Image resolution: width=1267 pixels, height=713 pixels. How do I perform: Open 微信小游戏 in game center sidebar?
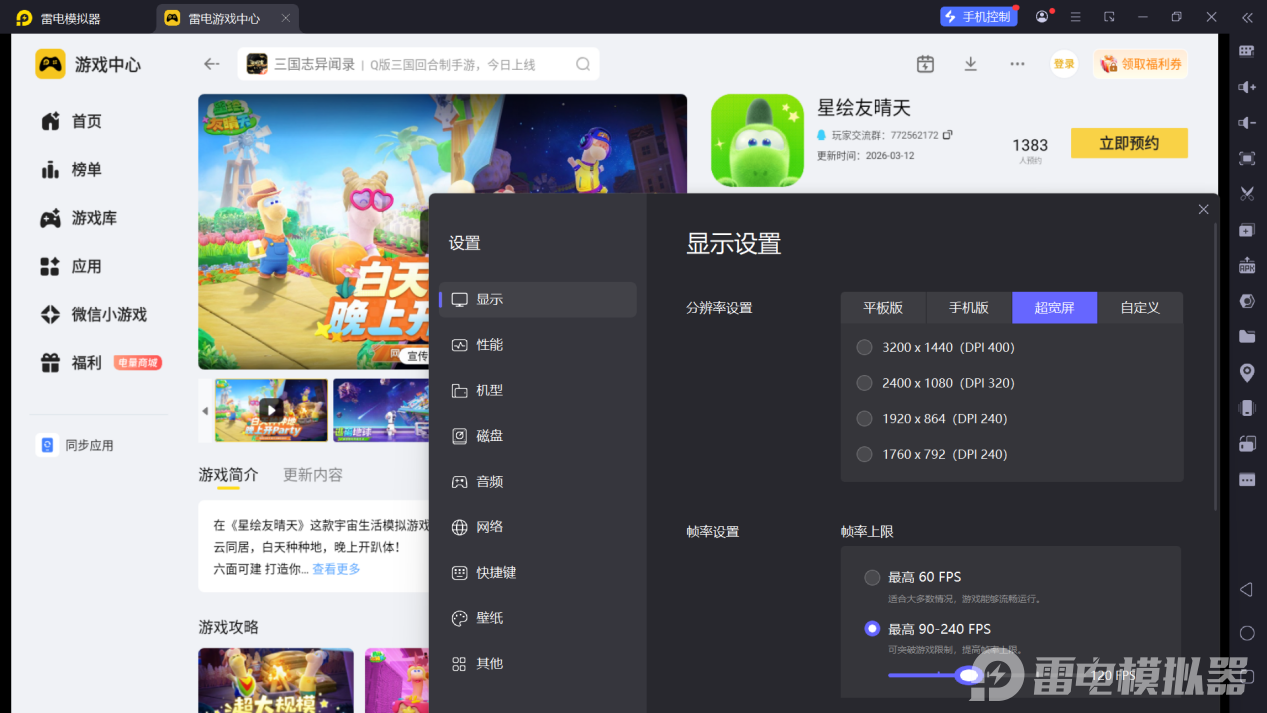91,315
